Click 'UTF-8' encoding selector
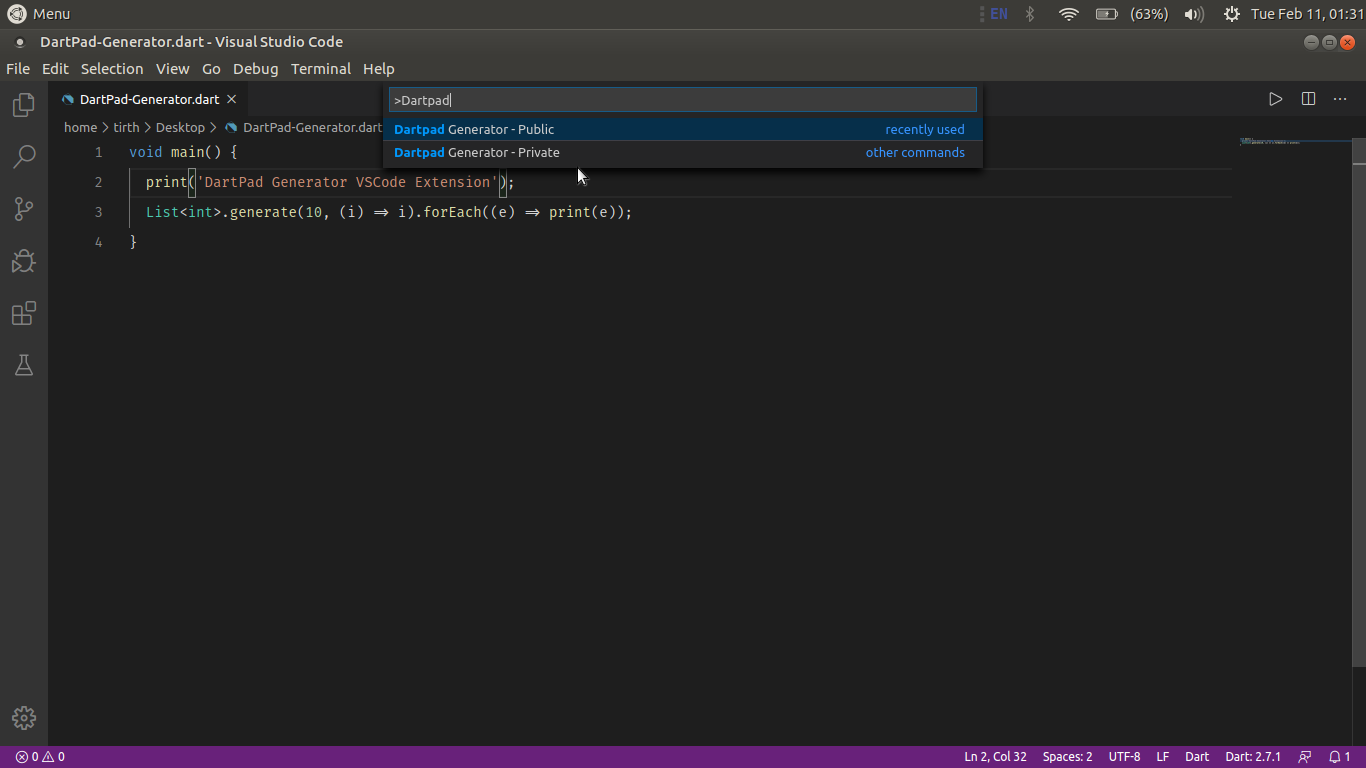1366x768 pixels. (1124, 757)
